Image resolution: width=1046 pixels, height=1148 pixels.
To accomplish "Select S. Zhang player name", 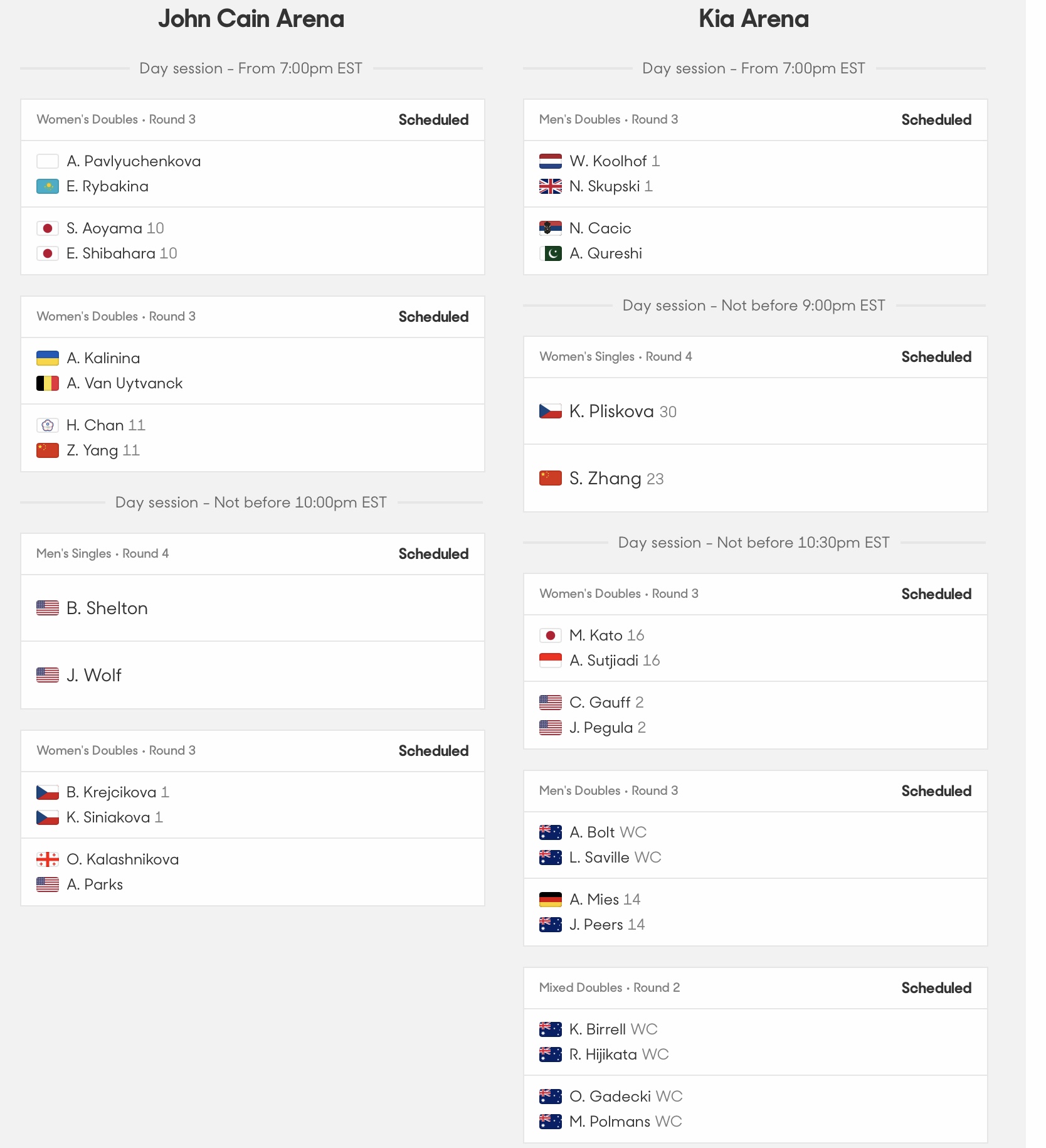I will pos(605,479).
